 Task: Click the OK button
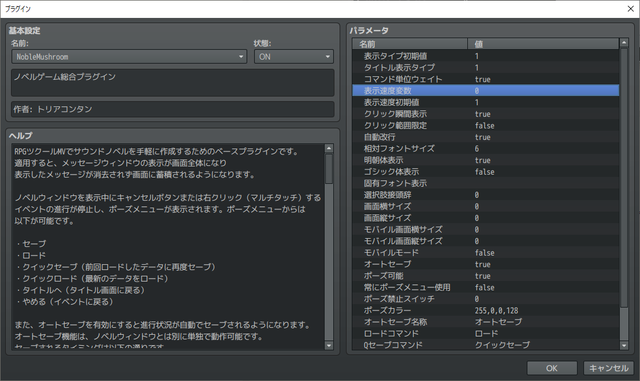point(552,368)
